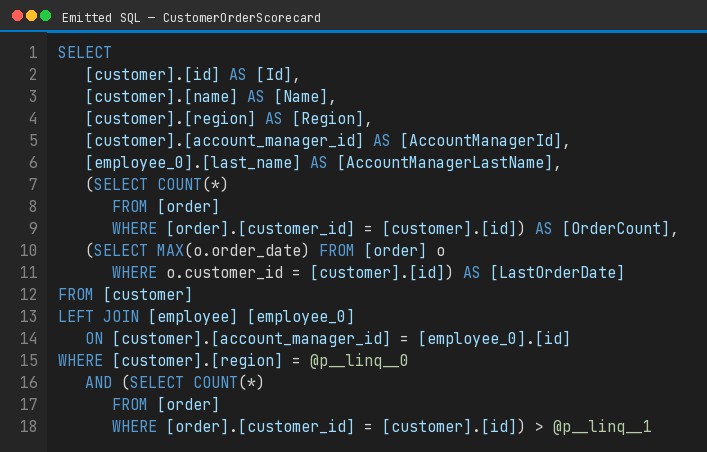
Task: Click the title text 'Emitted SQL — CustomerOrderScorecard'
Action: click(x=191, y=18)
